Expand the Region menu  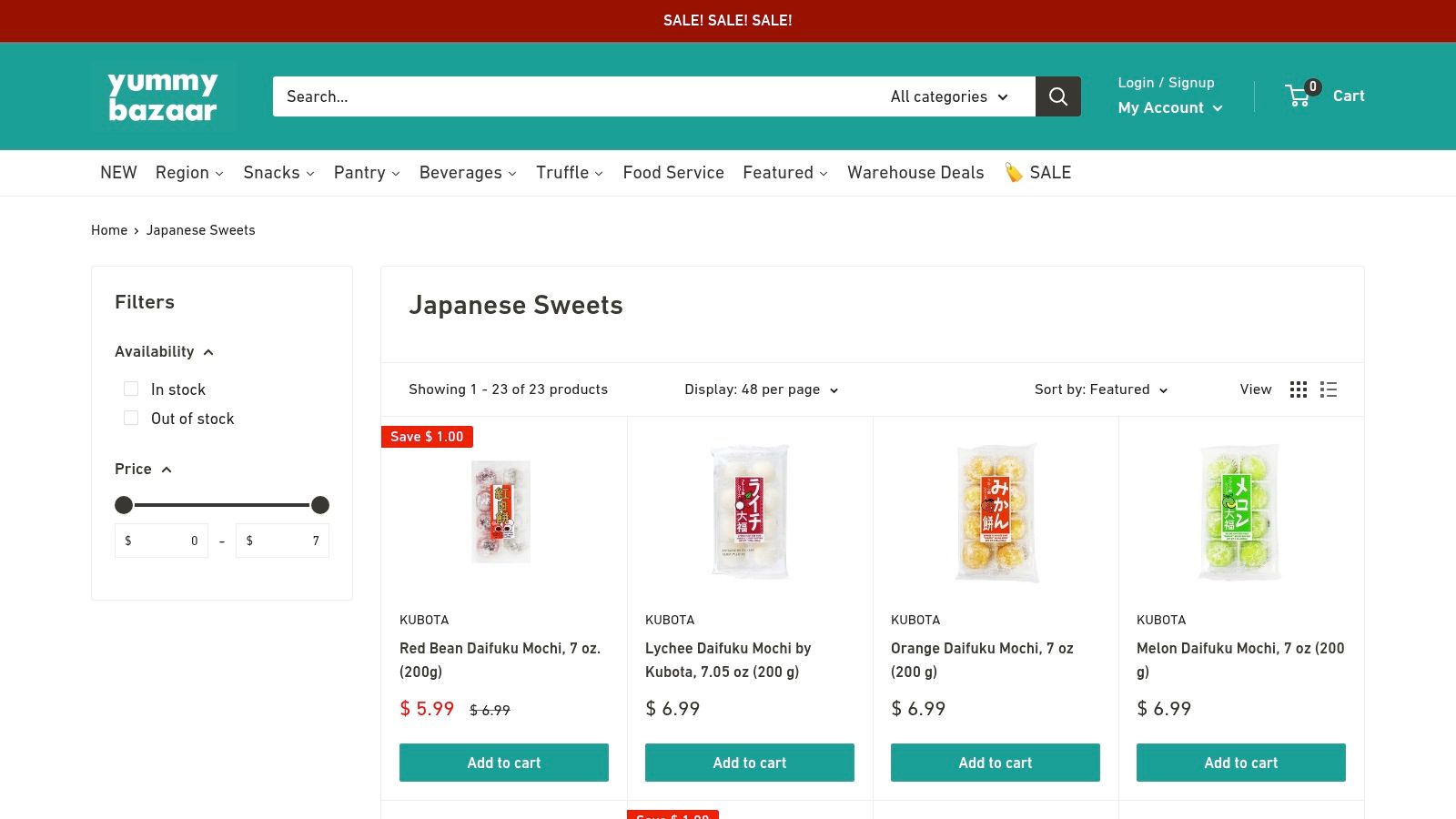click(x=189, y=173)
